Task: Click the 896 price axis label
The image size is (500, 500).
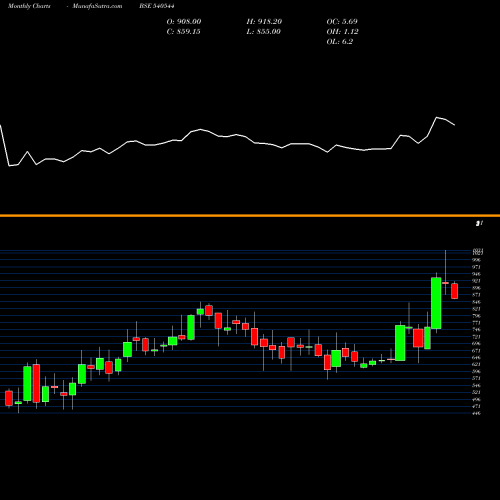Action: [477, 288]
